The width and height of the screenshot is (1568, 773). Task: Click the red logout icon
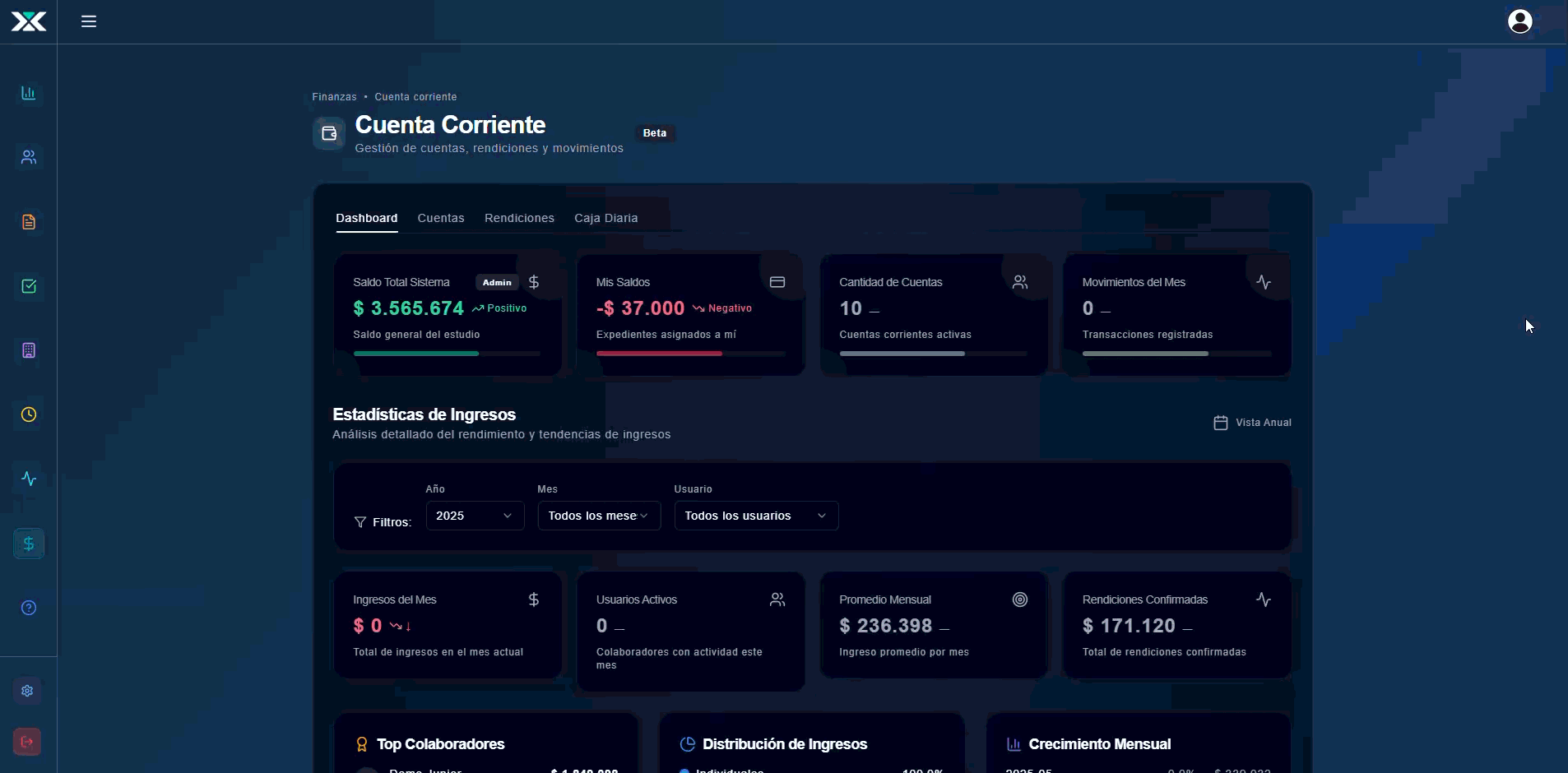coord(27,742)
